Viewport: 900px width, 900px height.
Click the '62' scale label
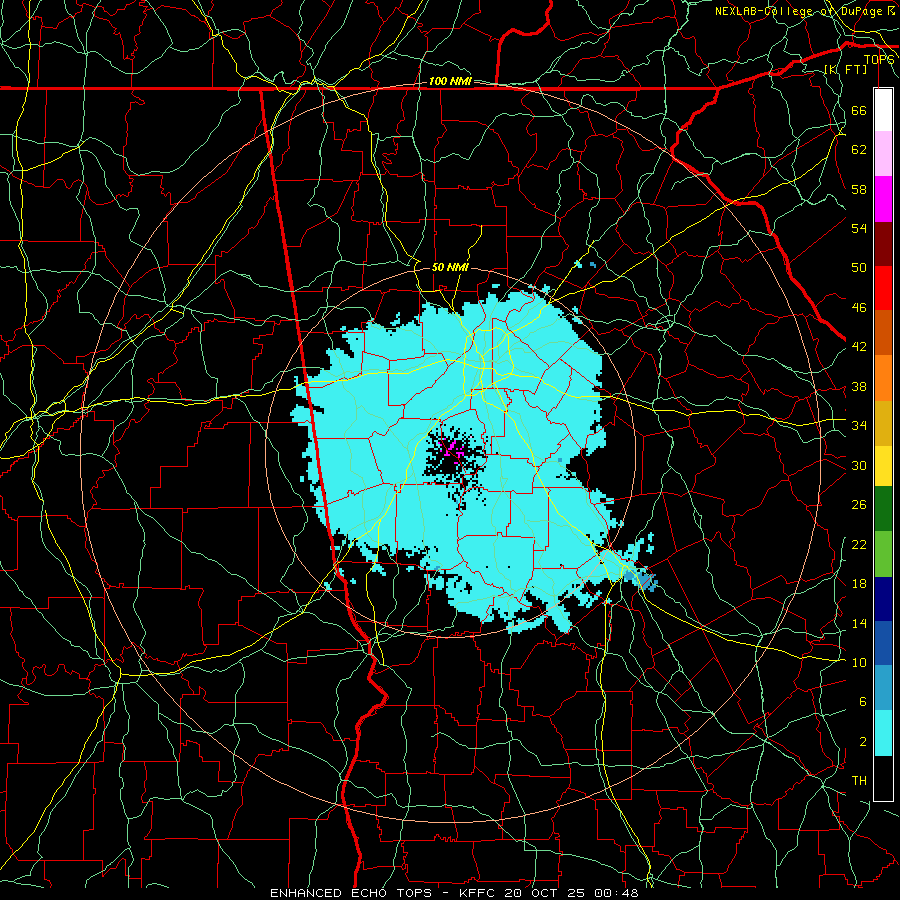click(x=859, y=150)
